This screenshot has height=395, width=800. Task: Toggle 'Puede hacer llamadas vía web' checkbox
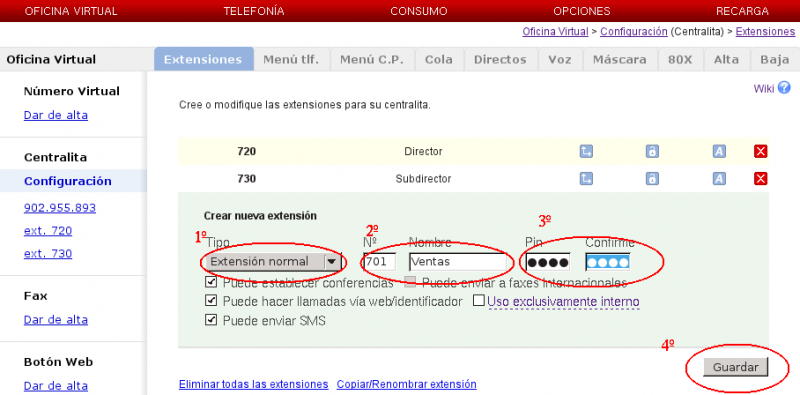pyautogui.click(x=211, y=301)
